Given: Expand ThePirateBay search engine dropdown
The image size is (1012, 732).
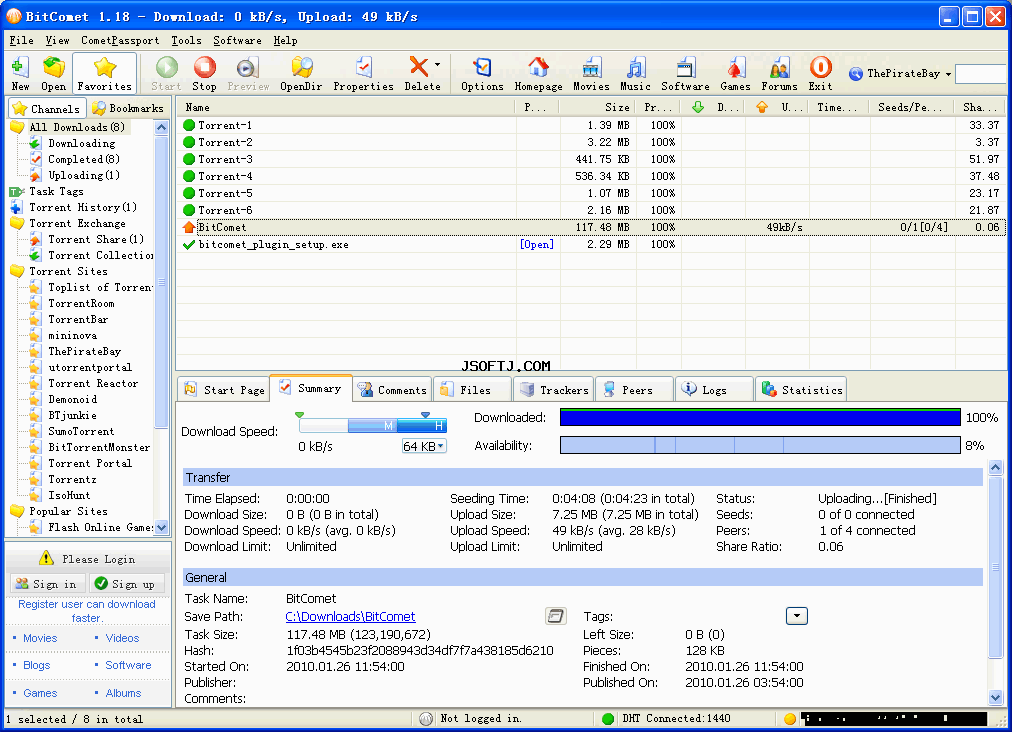Looking at the screenshot, I should click(x=948, y=74).
